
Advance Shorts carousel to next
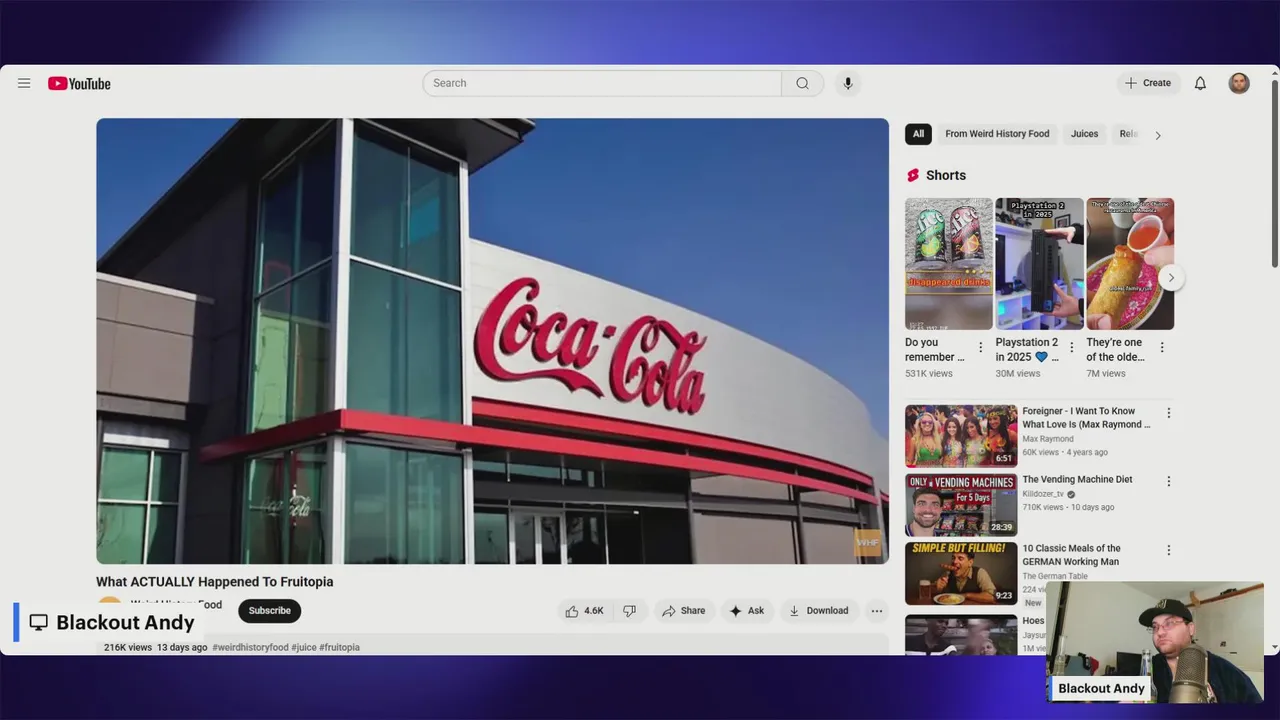tap(1171, 278)
